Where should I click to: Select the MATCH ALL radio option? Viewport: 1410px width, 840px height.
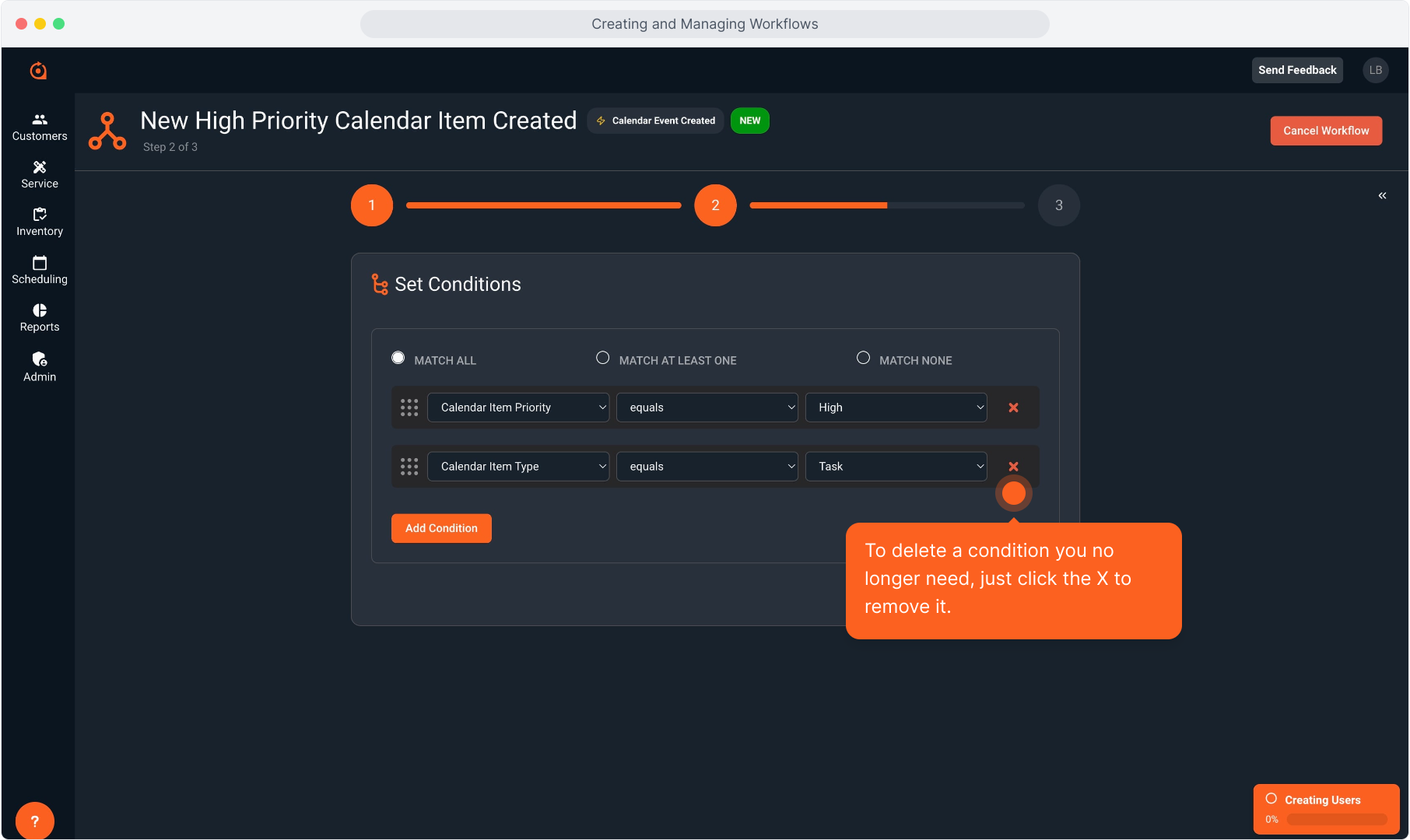[398, 358]
